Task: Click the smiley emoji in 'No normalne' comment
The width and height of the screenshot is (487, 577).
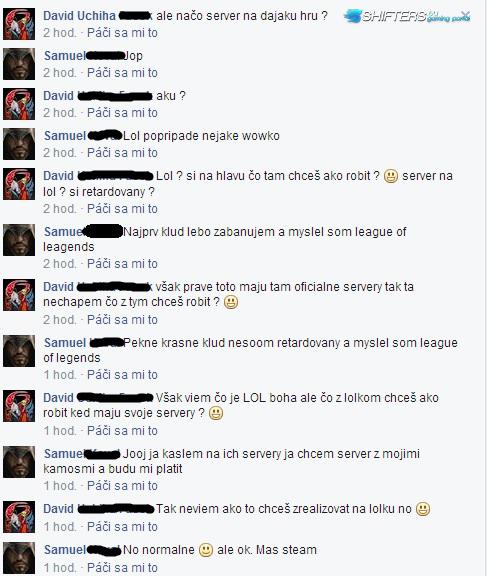Action: 206,550
